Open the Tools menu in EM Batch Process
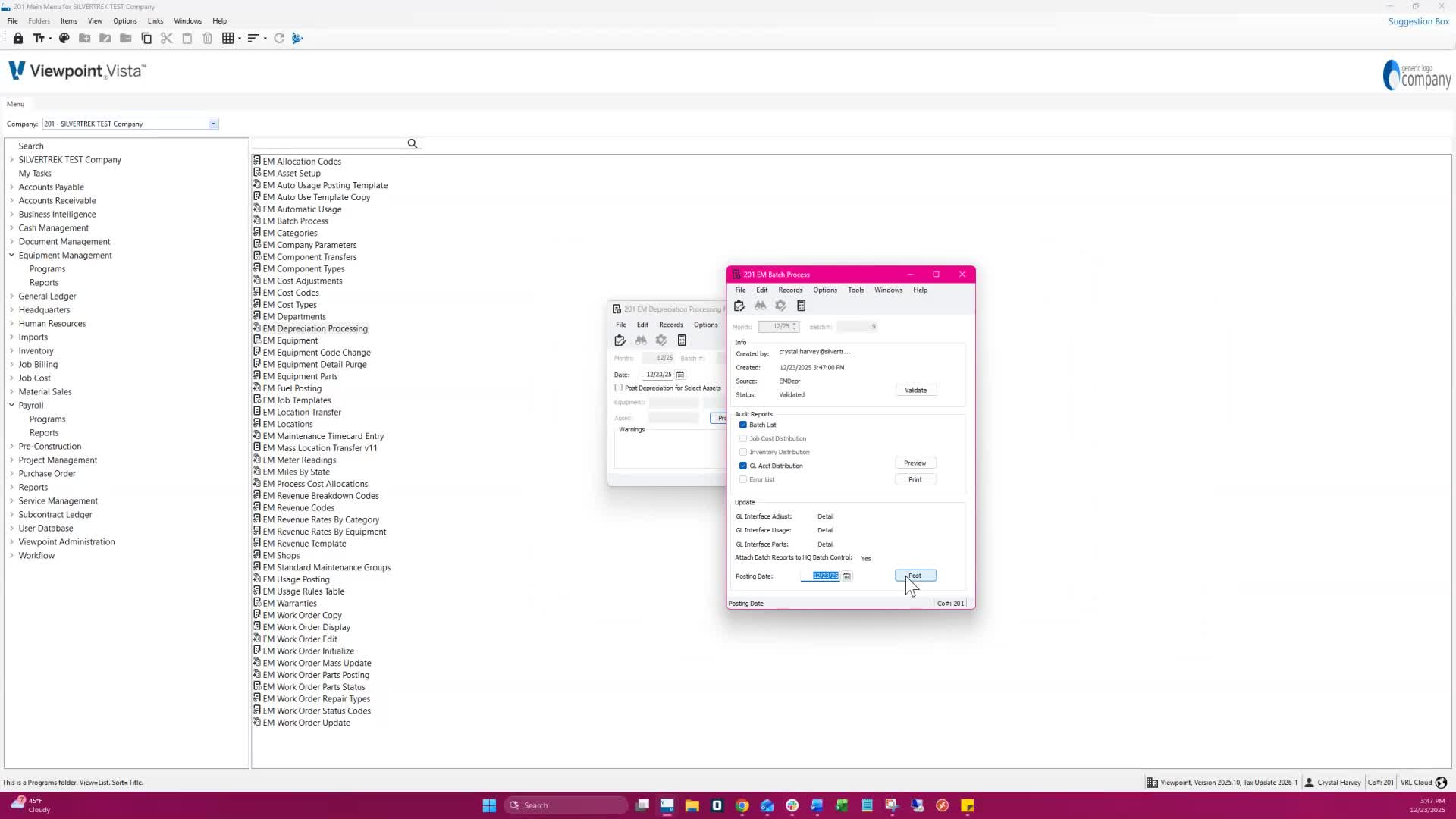Image resolution: width=1456 pixels, height=819 pixels. pos(855,290)
